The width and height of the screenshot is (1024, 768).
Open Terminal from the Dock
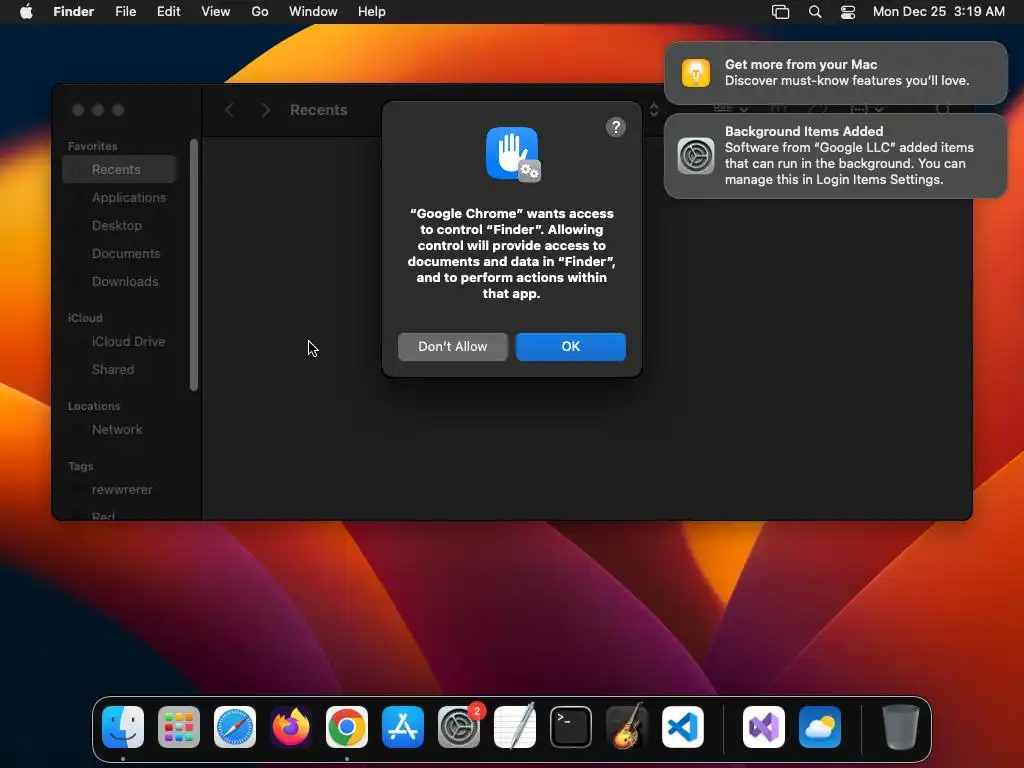point(571,727)
